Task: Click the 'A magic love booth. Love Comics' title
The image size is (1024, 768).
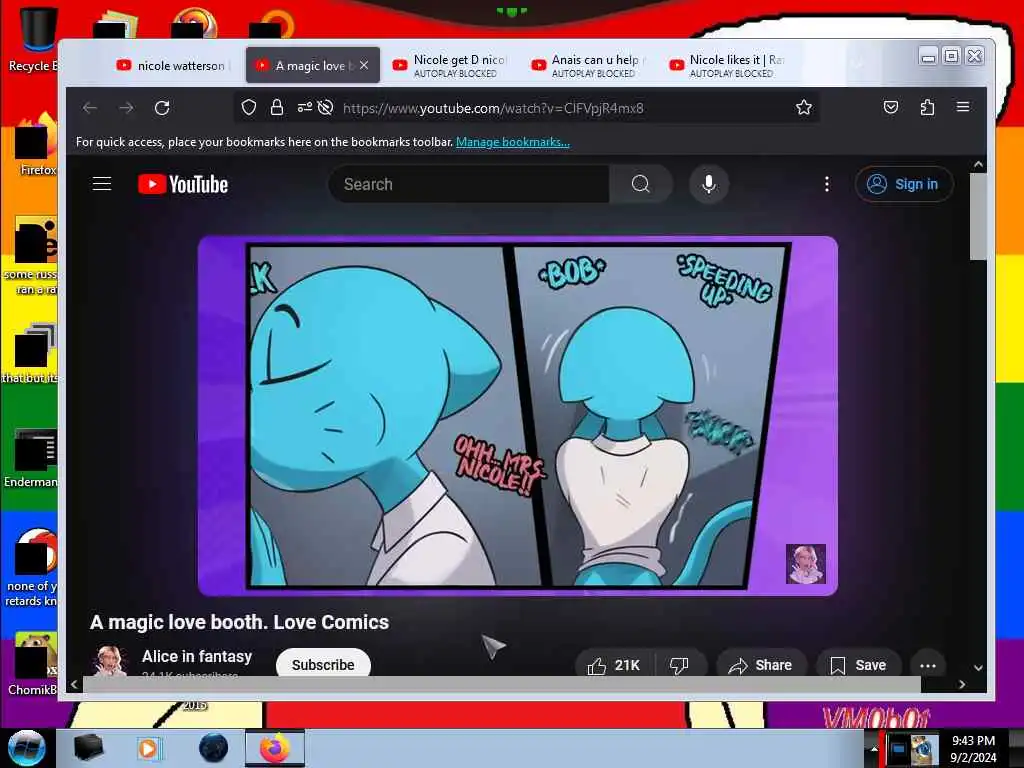Action: click(239, 622)
